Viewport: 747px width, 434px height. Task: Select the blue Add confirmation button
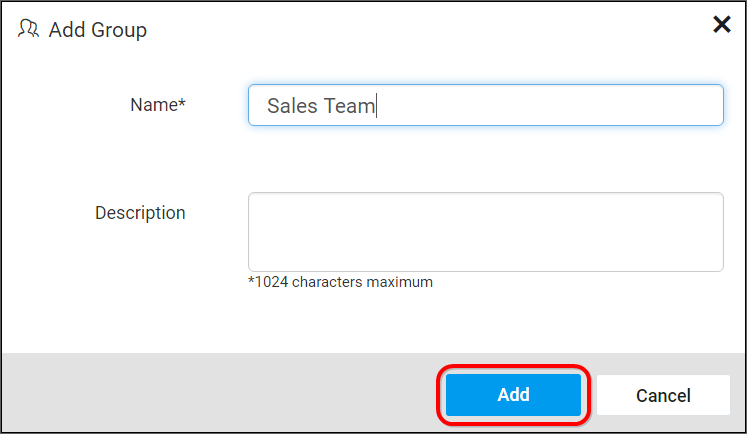(513, 394)
